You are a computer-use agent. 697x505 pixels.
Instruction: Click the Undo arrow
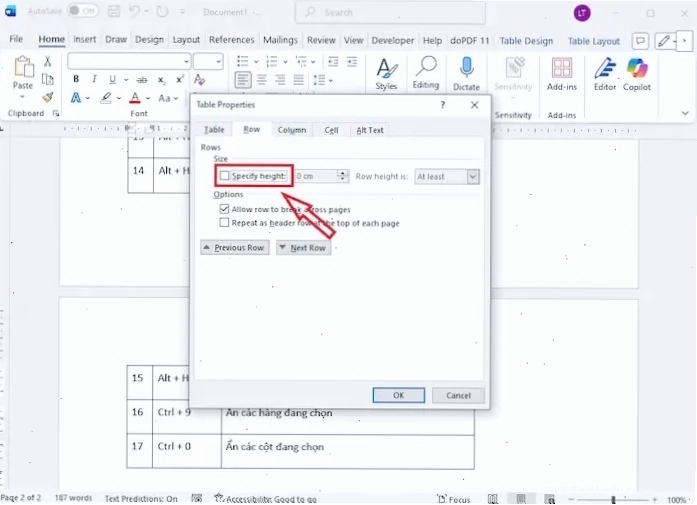point(134,12)
